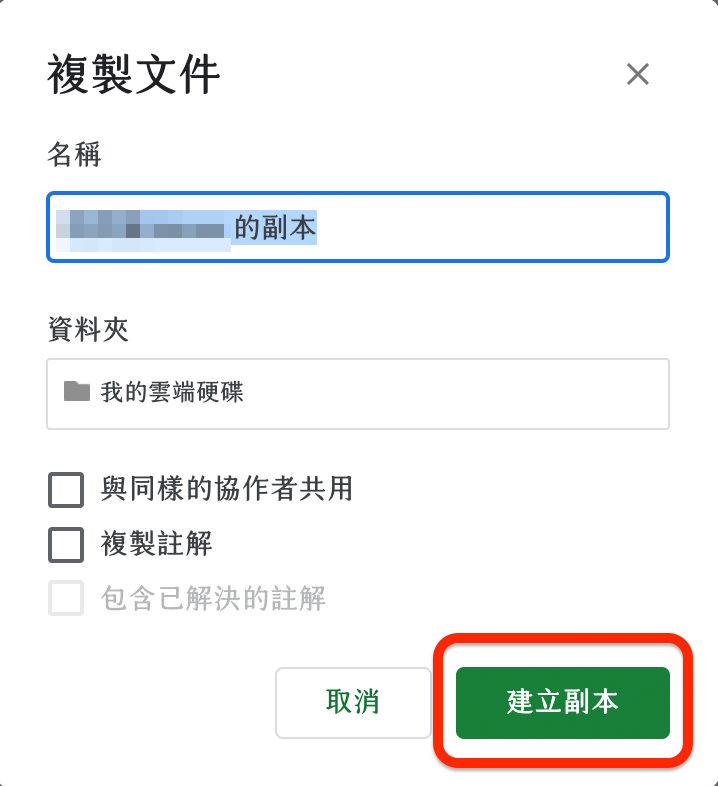Click empty space right of 的副本
Screen dimensions: 718x786
click(490, 228)
